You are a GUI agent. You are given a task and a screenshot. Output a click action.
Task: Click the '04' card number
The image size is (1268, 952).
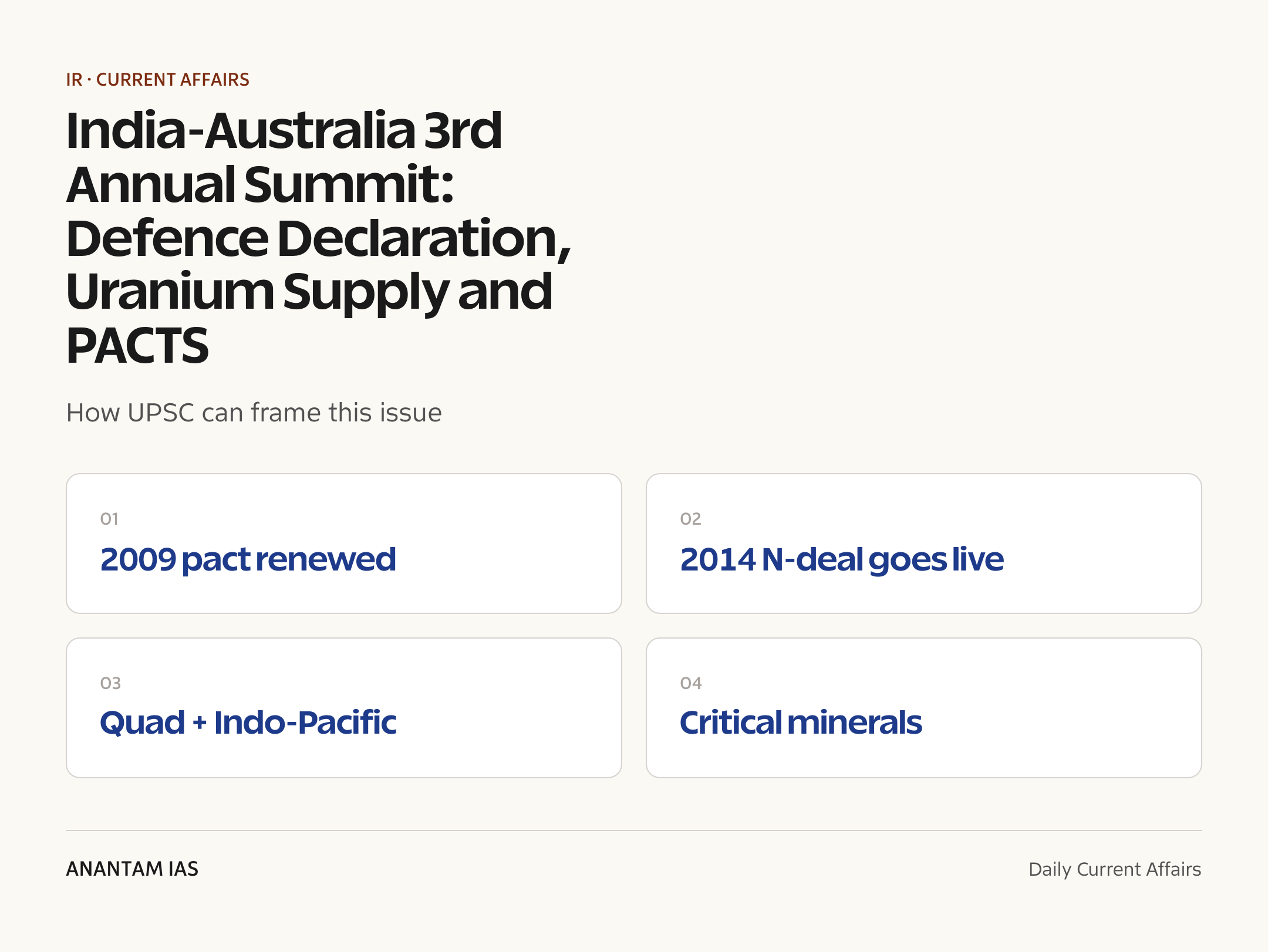coord(691,683)
